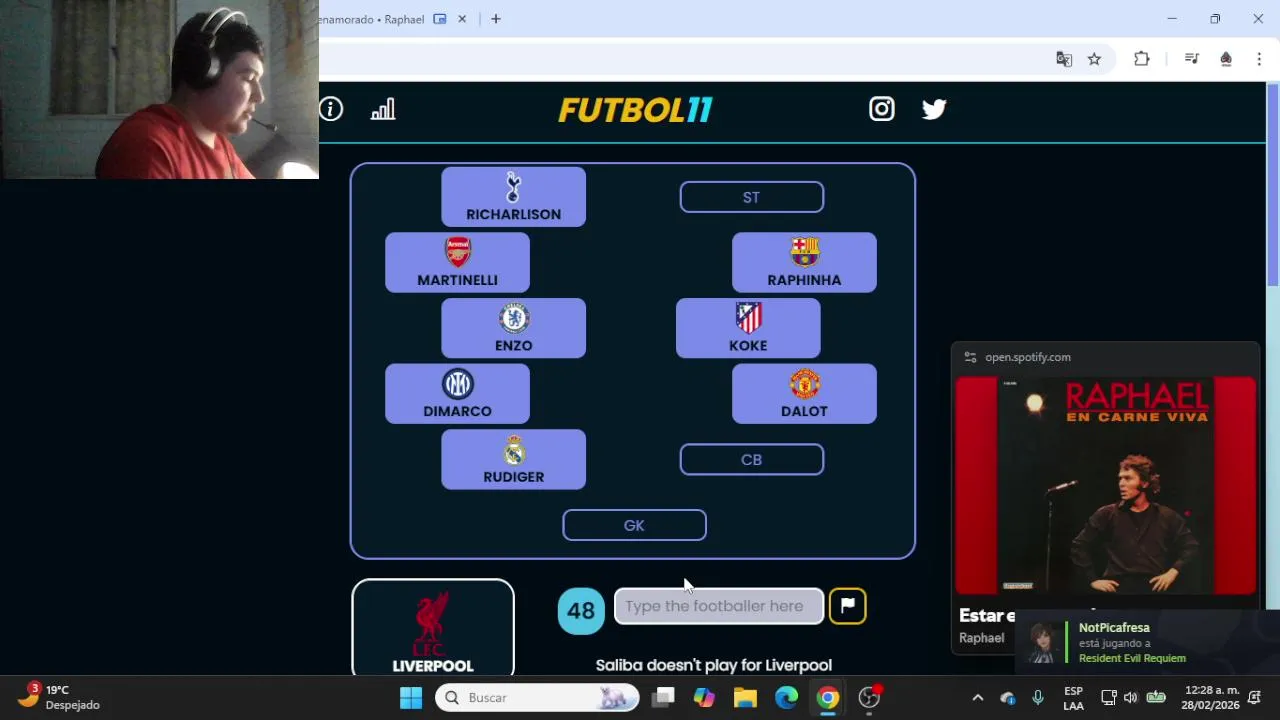Viewport: 1280px width, 720px height.
Task: Click NotPicafresa notification avatar
Action: click(x=1042, y=644)
